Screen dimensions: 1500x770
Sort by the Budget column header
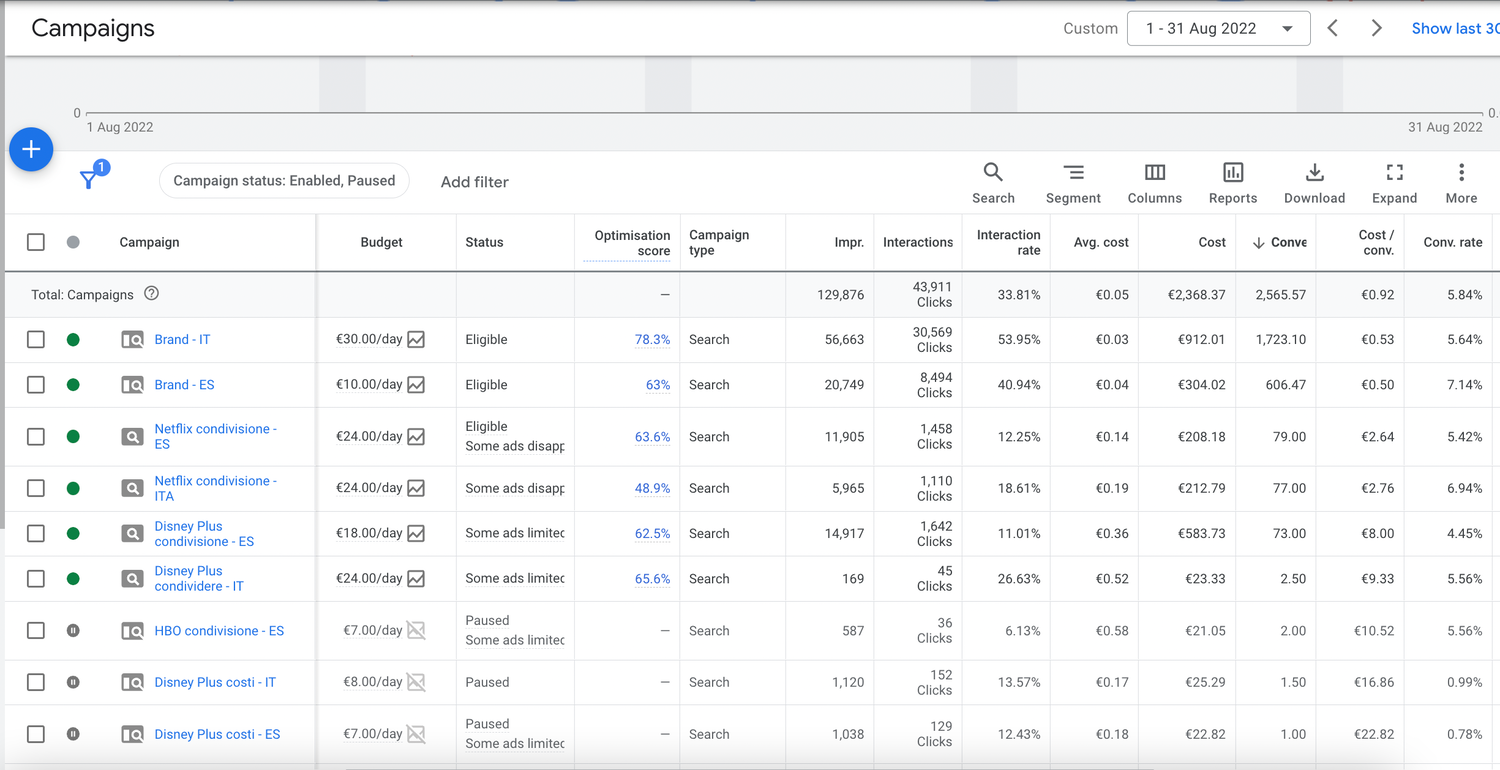[x=381, y=242]
